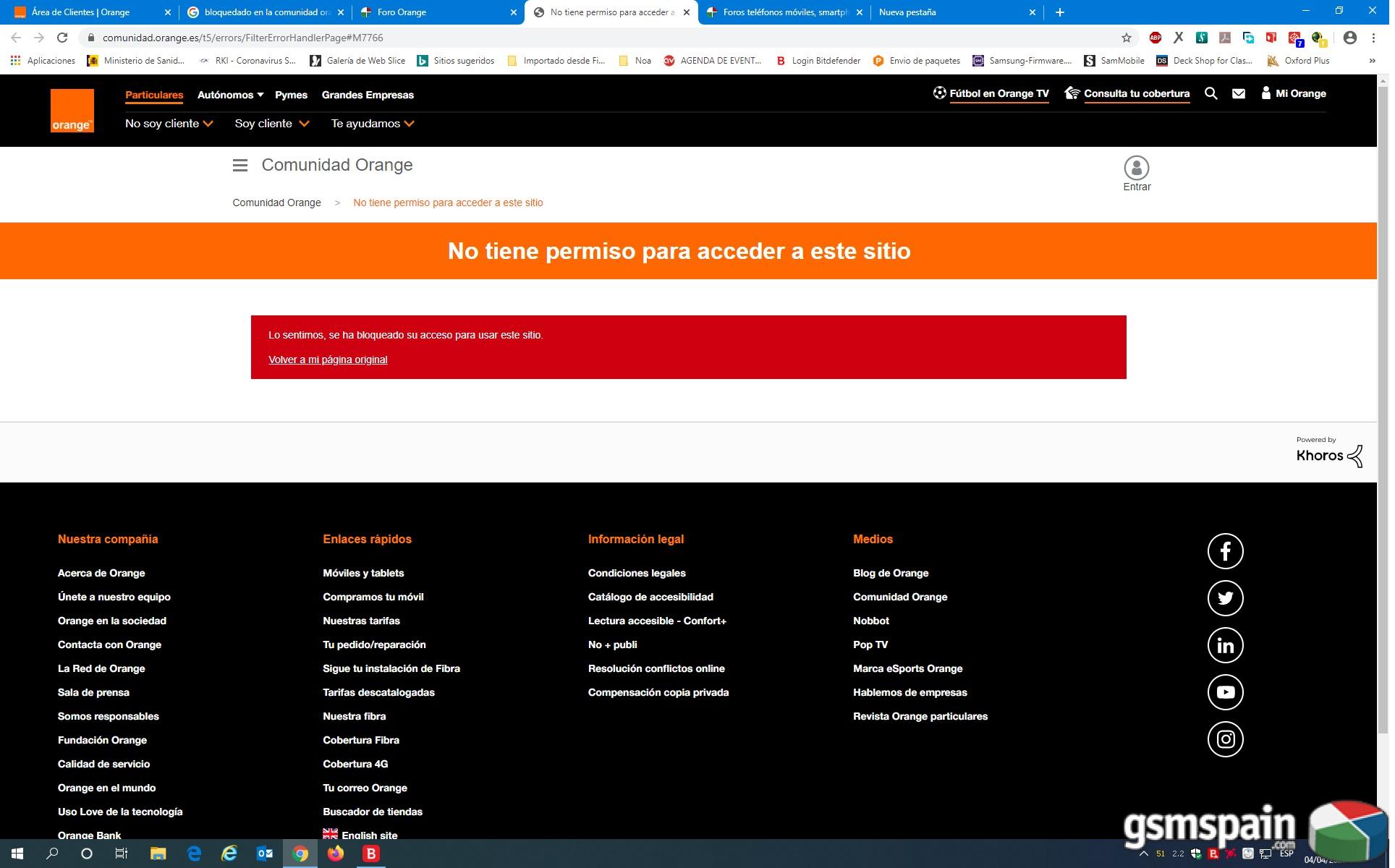This screenshot has height=868, width=1395.
Task: Reload the page with browser refresh button
Action: coord(62,38)
